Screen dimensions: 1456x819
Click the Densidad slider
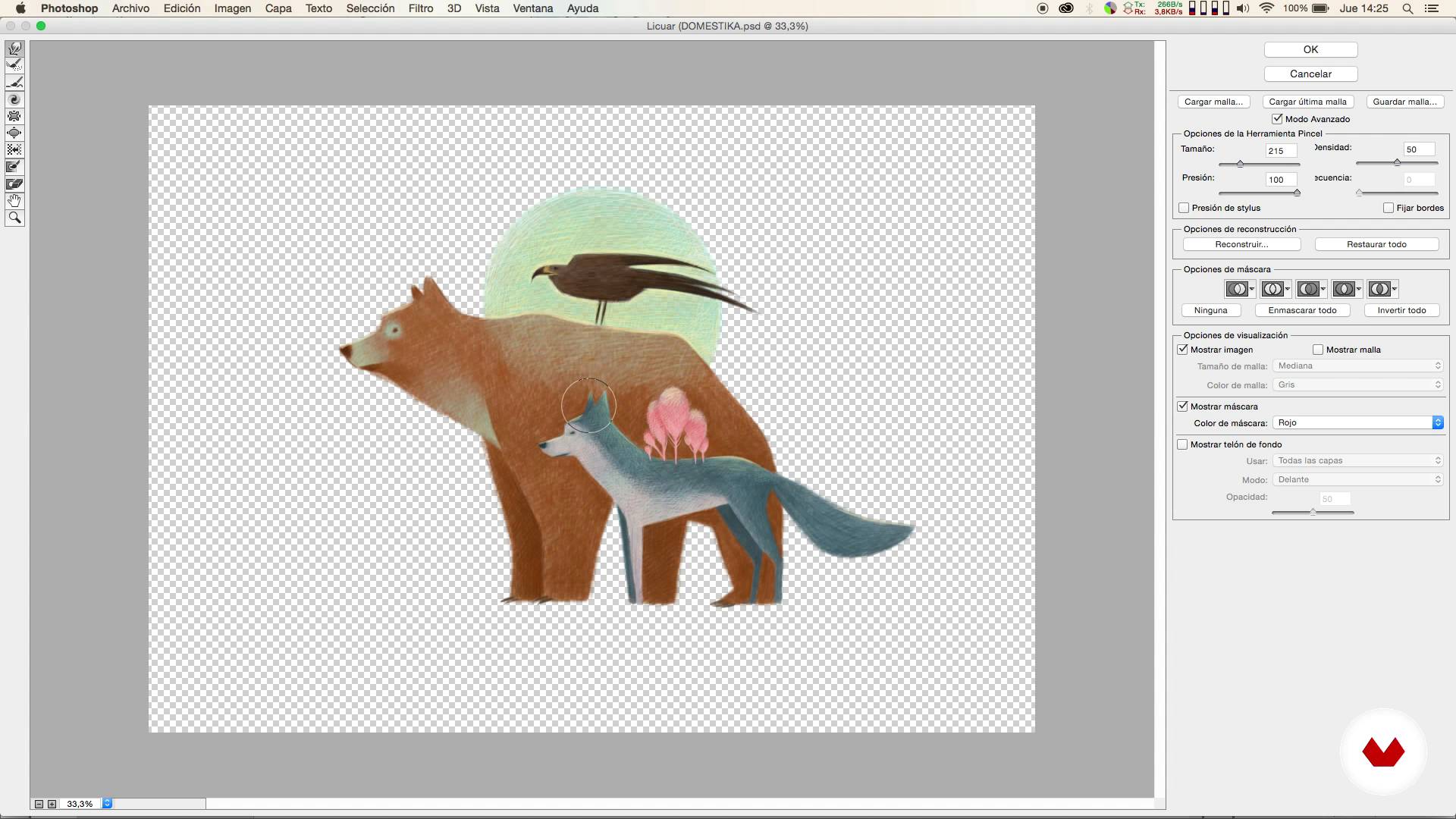click(x=1397, y=162)
